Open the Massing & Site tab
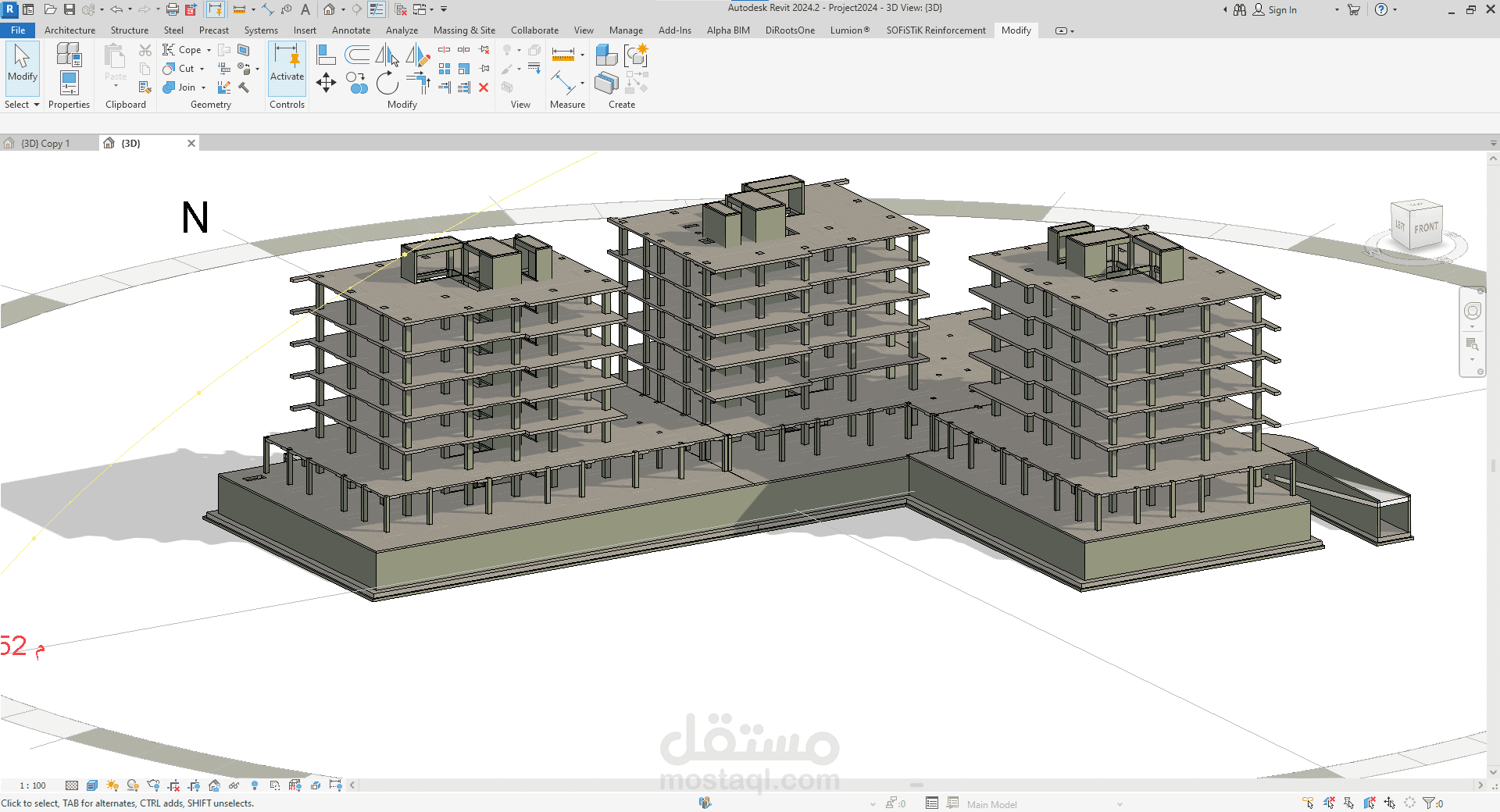1500x812 pixels. (464, 30)
